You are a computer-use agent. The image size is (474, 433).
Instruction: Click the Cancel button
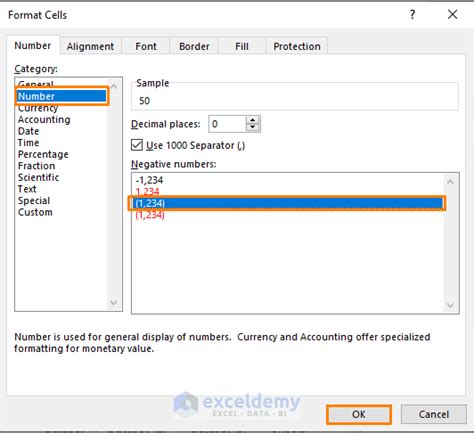point(434,414)
